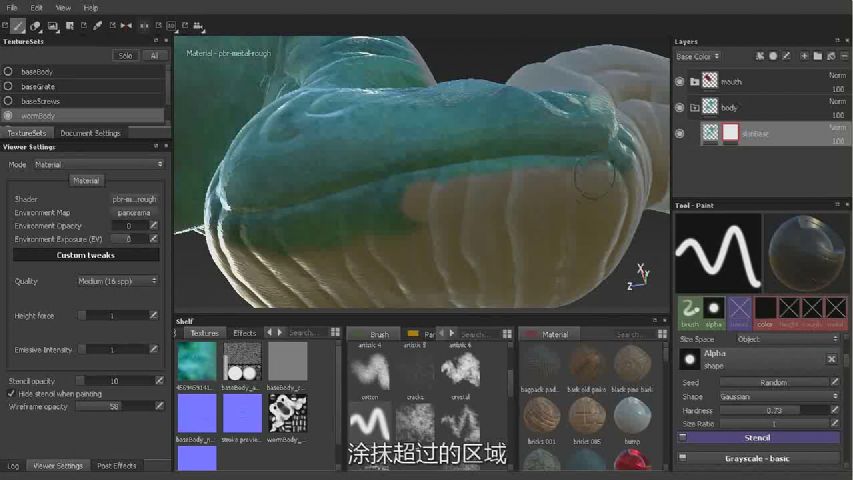Open the Shape Gaussian dropdown
853x480 pixels.
pos(779,396)
